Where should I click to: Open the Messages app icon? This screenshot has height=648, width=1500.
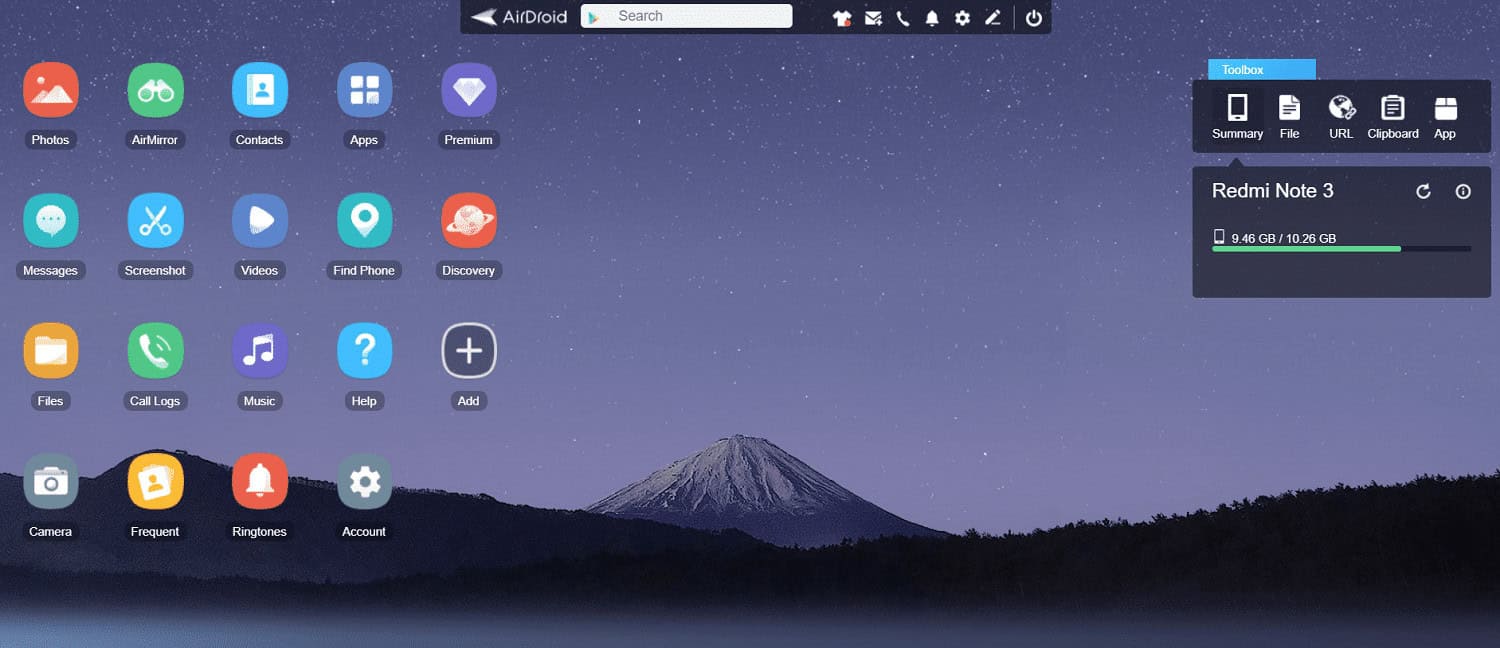pyautogui.click(x=50, y=220)
